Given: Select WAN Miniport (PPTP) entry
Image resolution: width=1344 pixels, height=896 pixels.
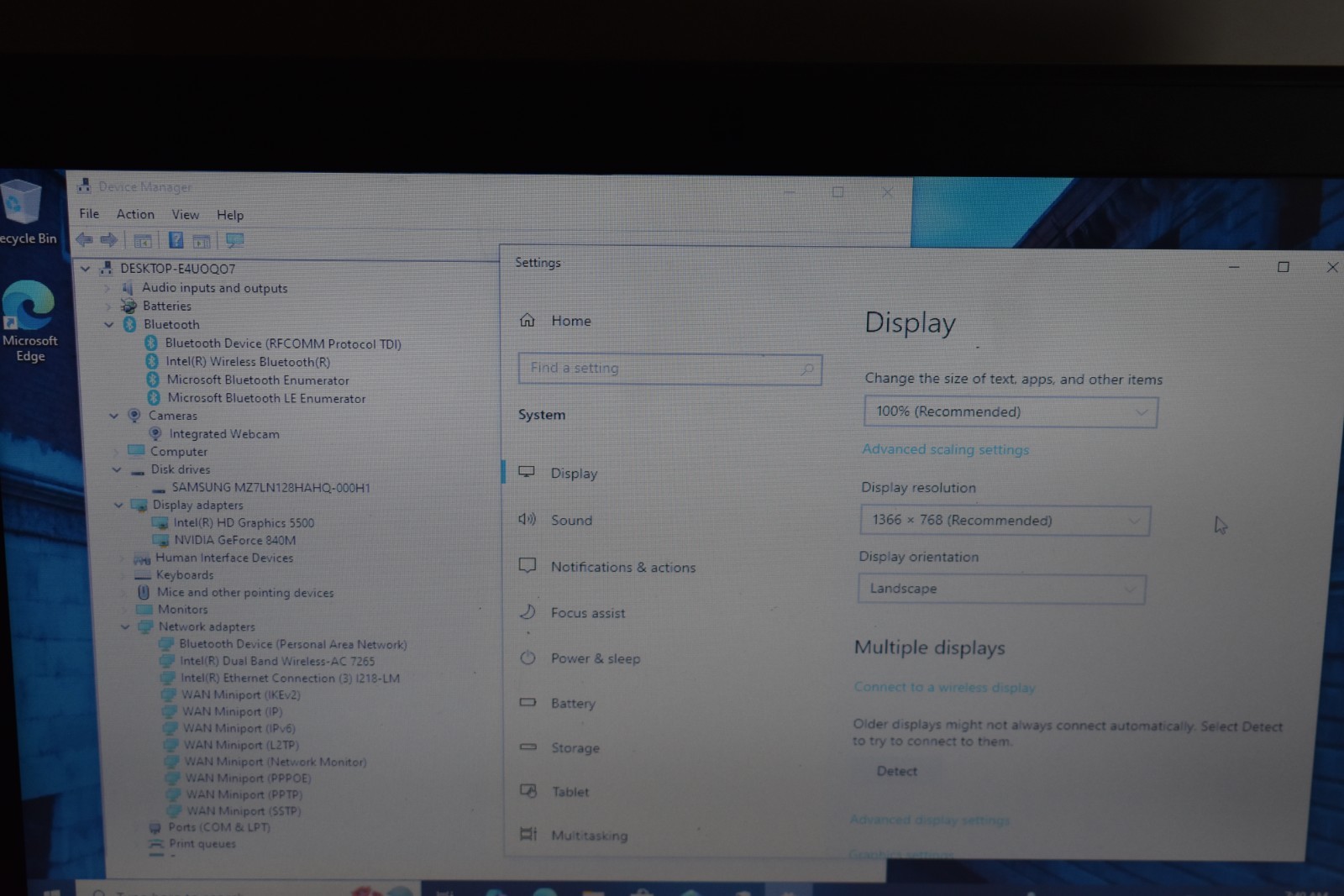Looking at the screenshot, I should pyautogui.click(x=244, y=794).
